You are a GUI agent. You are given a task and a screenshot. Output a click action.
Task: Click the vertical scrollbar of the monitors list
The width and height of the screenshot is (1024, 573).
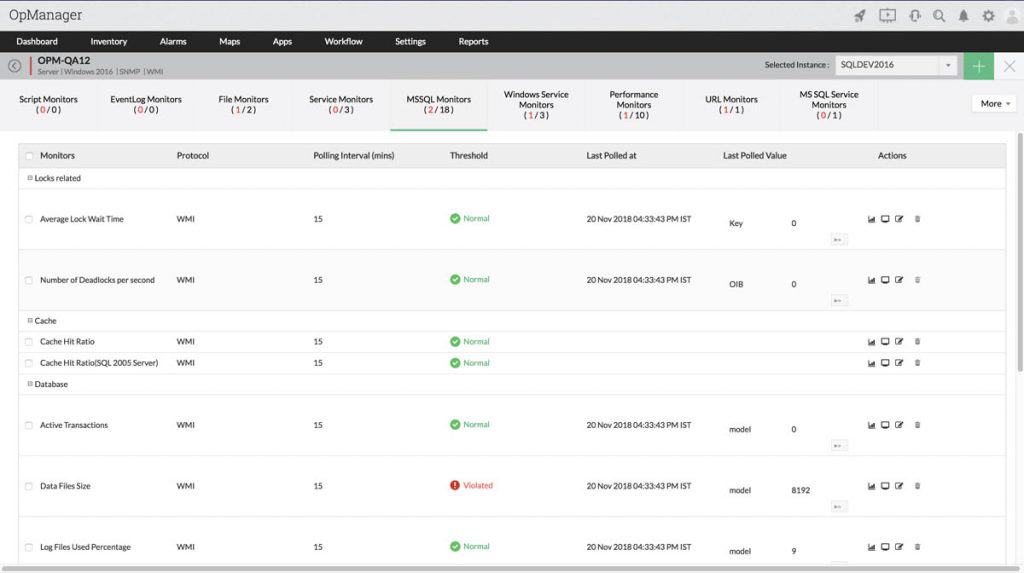(x=1019, y=252)
